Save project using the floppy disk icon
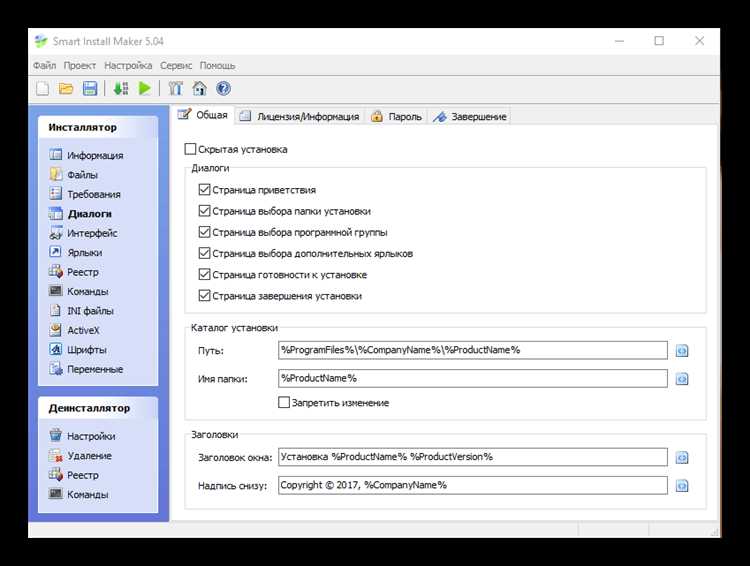 coord(90,88)
